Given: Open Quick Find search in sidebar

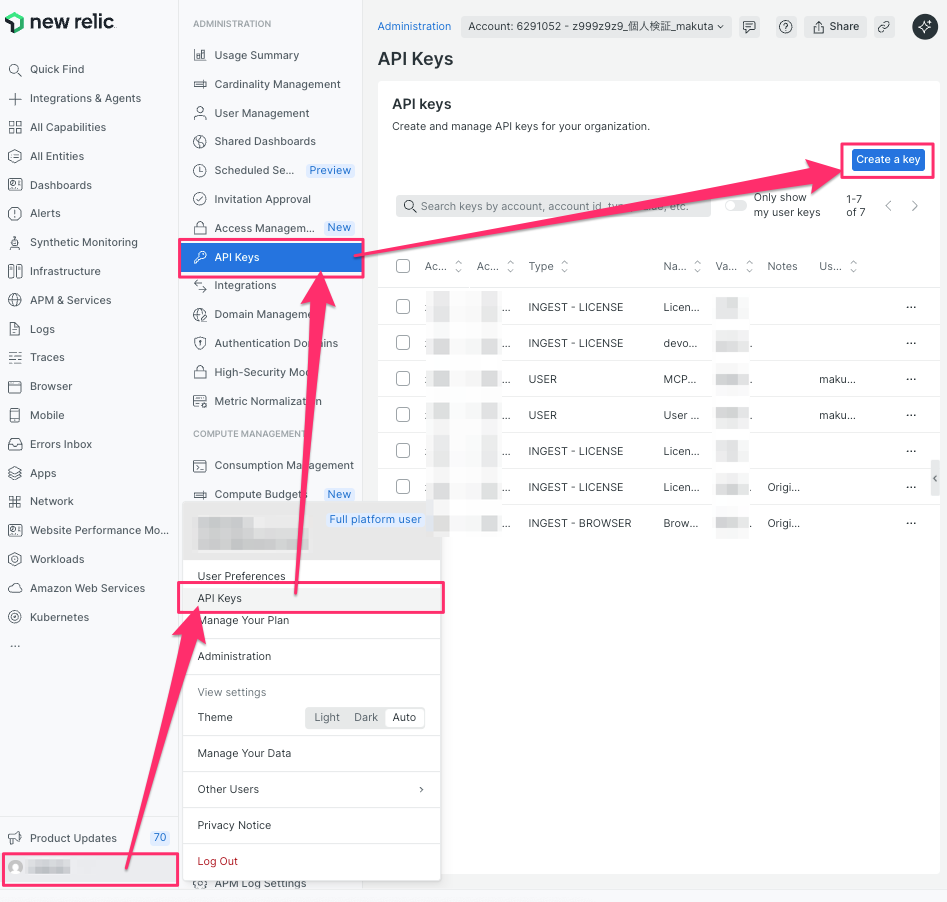Looking at the screenshot, I should pos(57,70).
